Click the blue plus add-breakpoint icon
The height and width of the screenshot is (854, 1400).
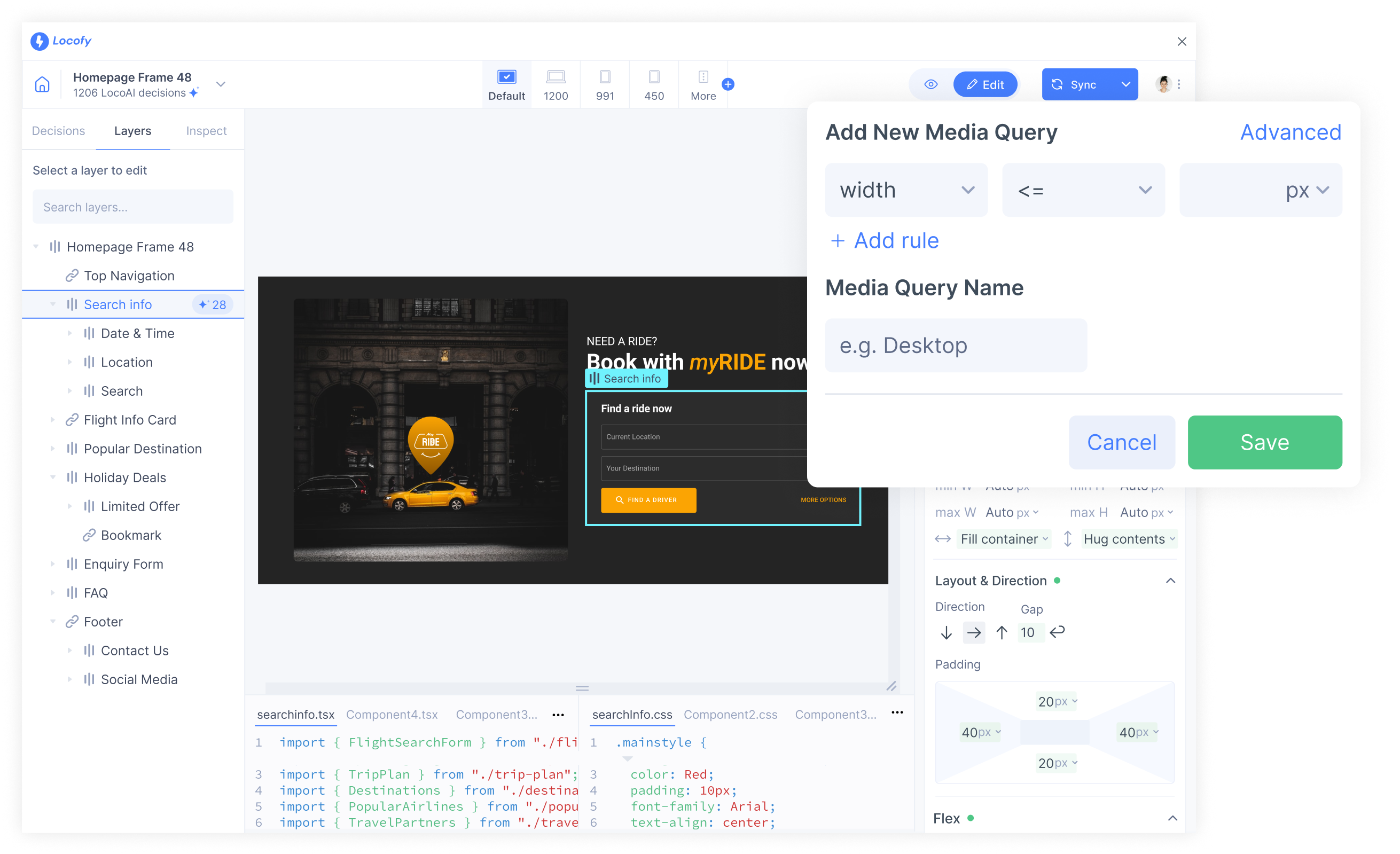click(728, 85)
